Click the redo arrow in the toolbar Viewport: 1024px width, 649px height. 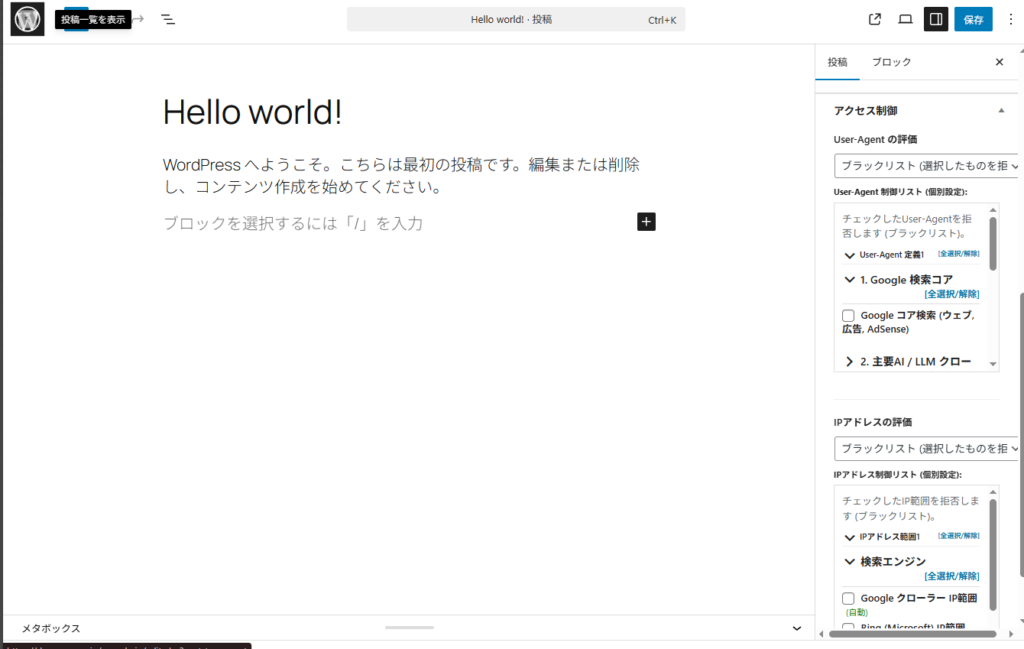138,19
